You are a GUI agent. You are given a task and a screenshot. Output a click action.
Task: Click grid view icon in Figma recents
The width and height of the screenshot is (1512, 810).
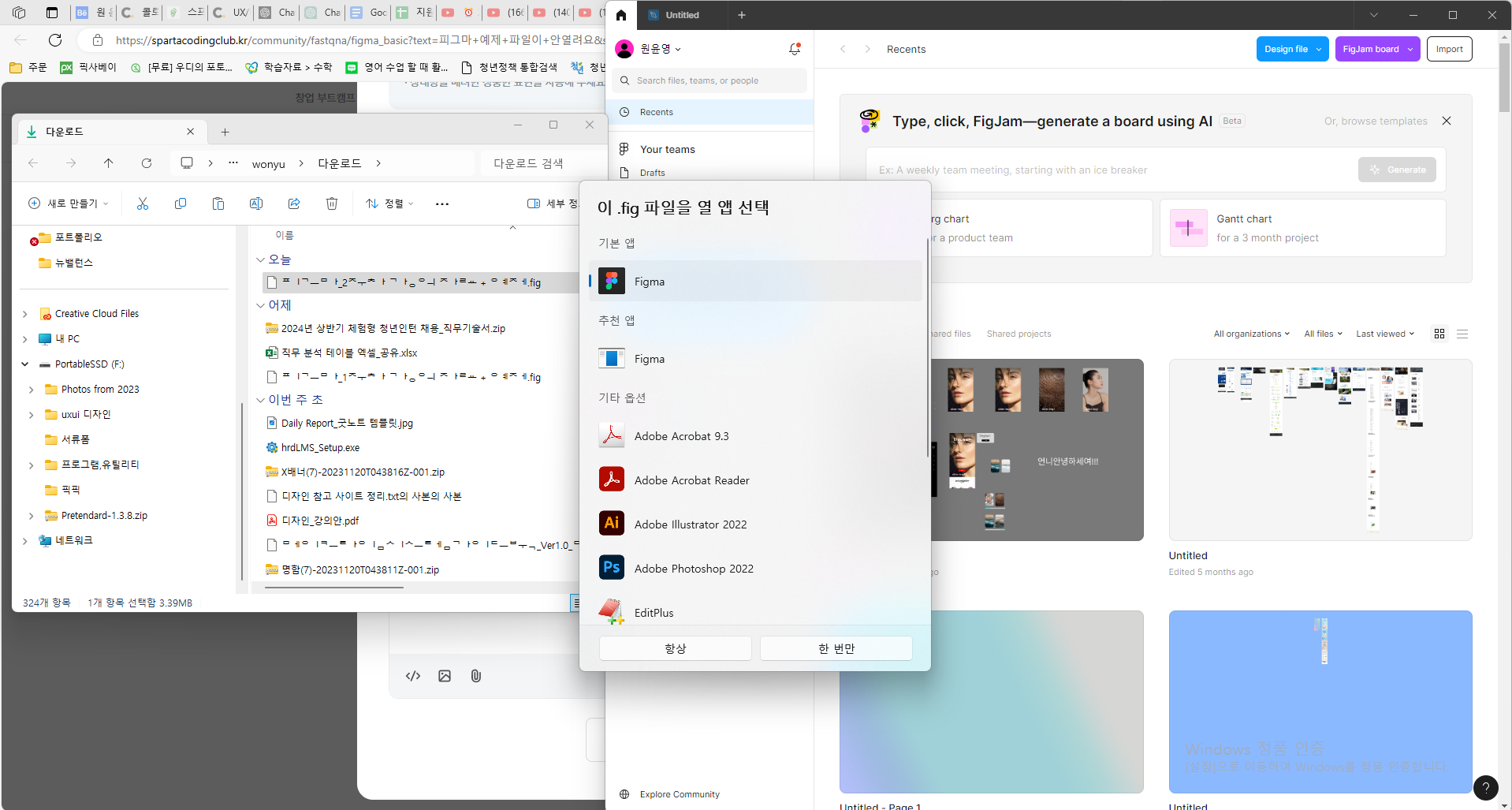coord(1439,334)
